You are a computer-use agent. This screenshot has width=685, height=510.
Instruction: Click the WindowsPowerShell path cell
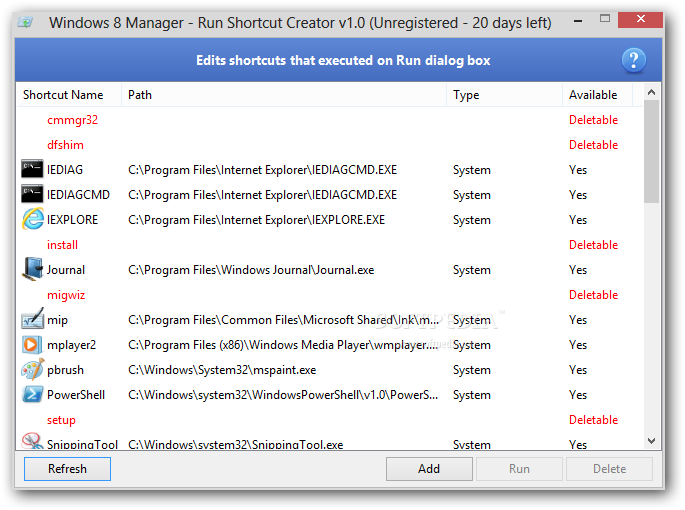click(283, 395)
